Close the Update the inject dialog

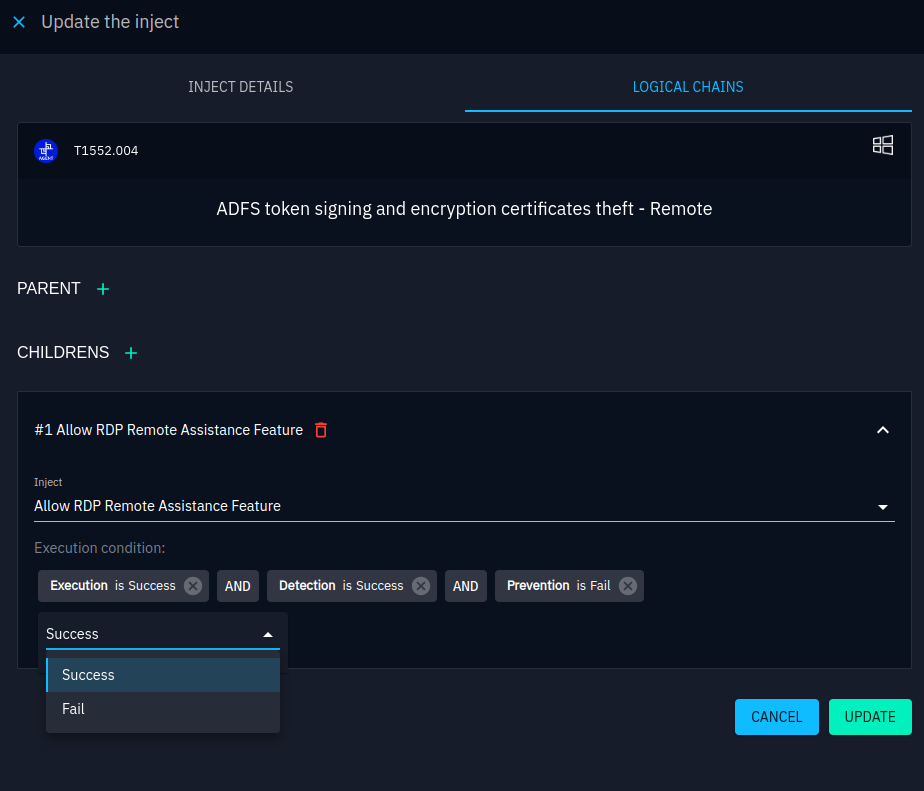point(19,22)
